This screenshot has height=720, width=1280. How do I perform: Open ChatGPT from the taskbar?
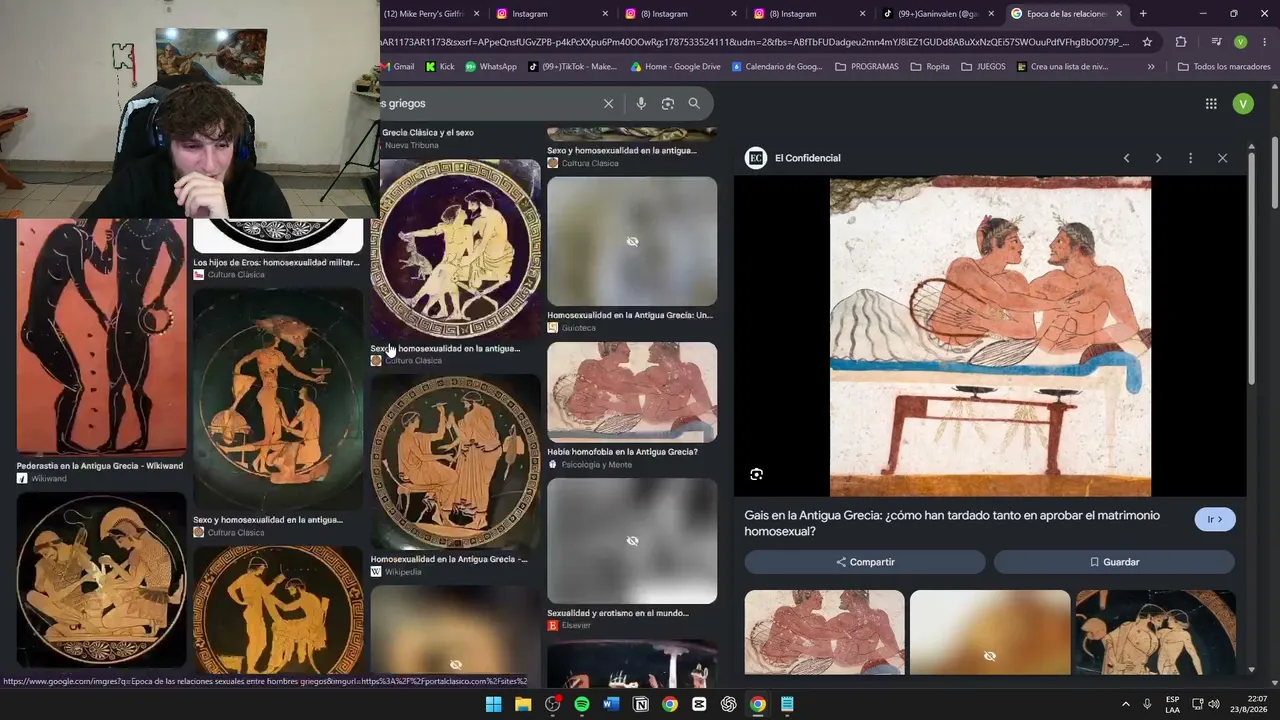pos(729,704)
